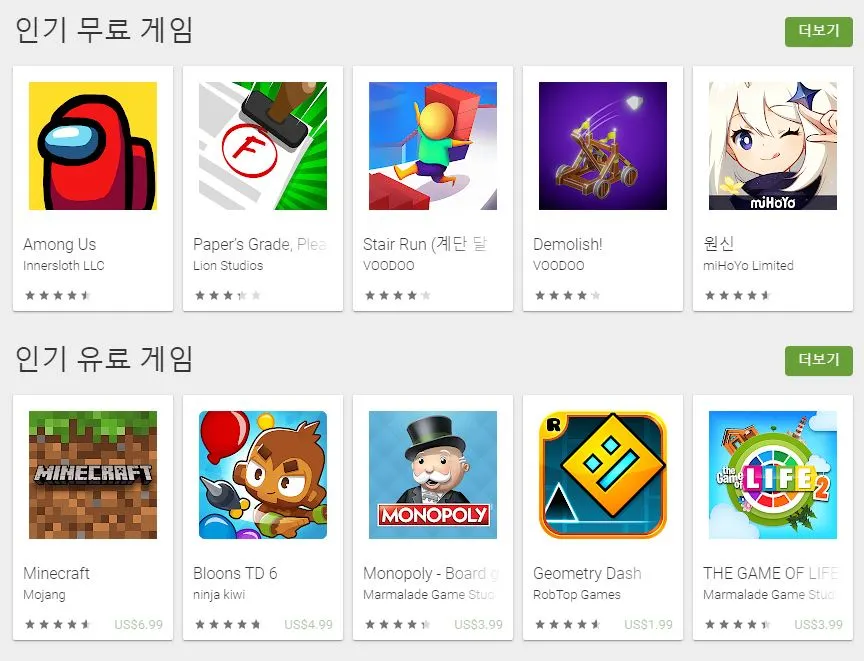The height and width of the screenshot is (661, 864).
Task: Open the Bloons TD 6 monkey icon
Action: 263,475
